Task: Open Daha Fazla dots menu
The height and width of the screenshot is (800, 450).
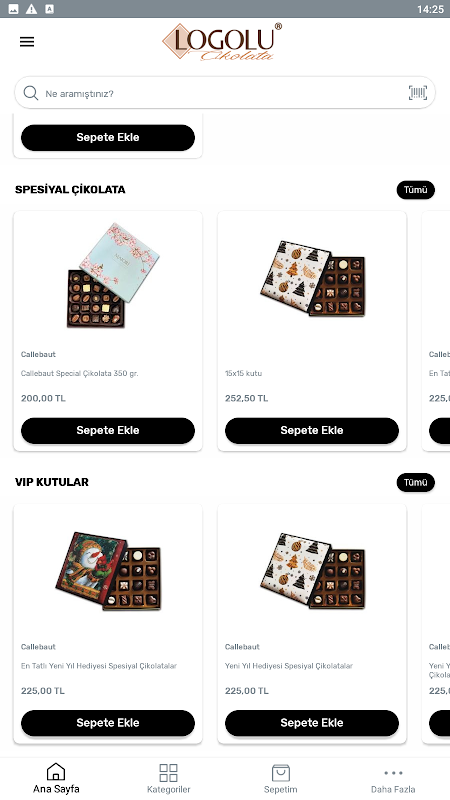Action: coord(393,779)
